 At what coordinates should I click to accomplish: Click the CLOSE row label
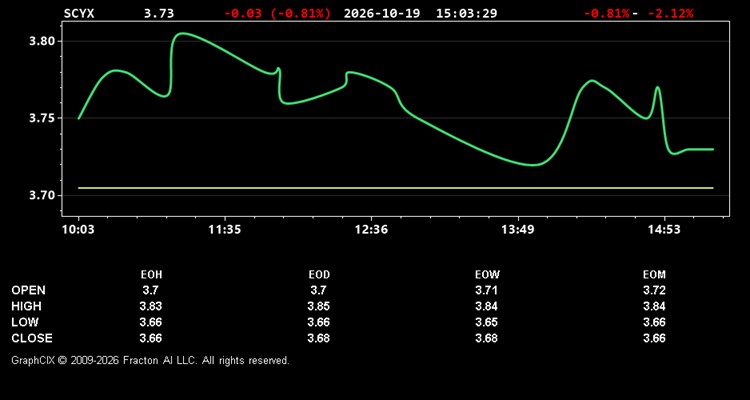click(x=32, y=338)
